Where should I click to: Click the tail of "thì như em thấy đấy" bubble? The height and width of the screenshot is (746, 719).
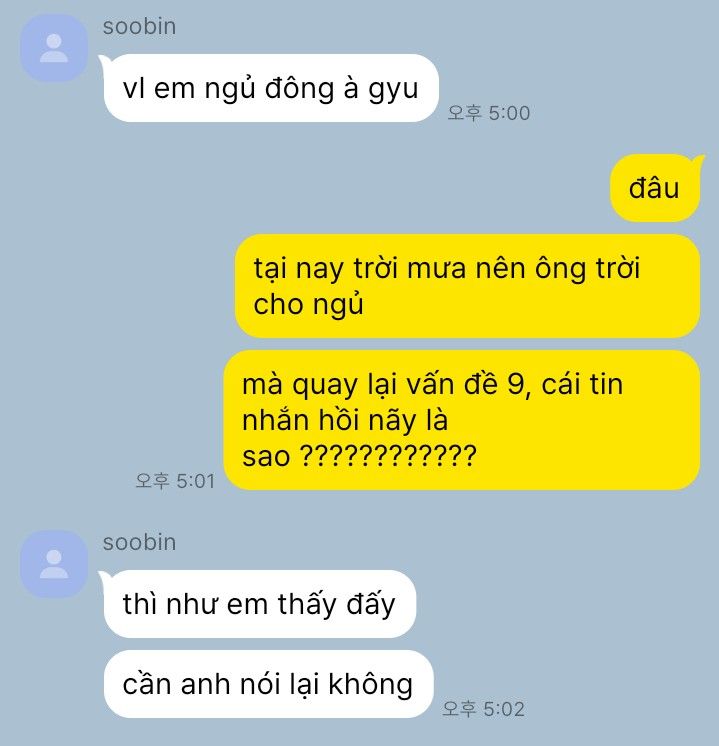(104, 577)
